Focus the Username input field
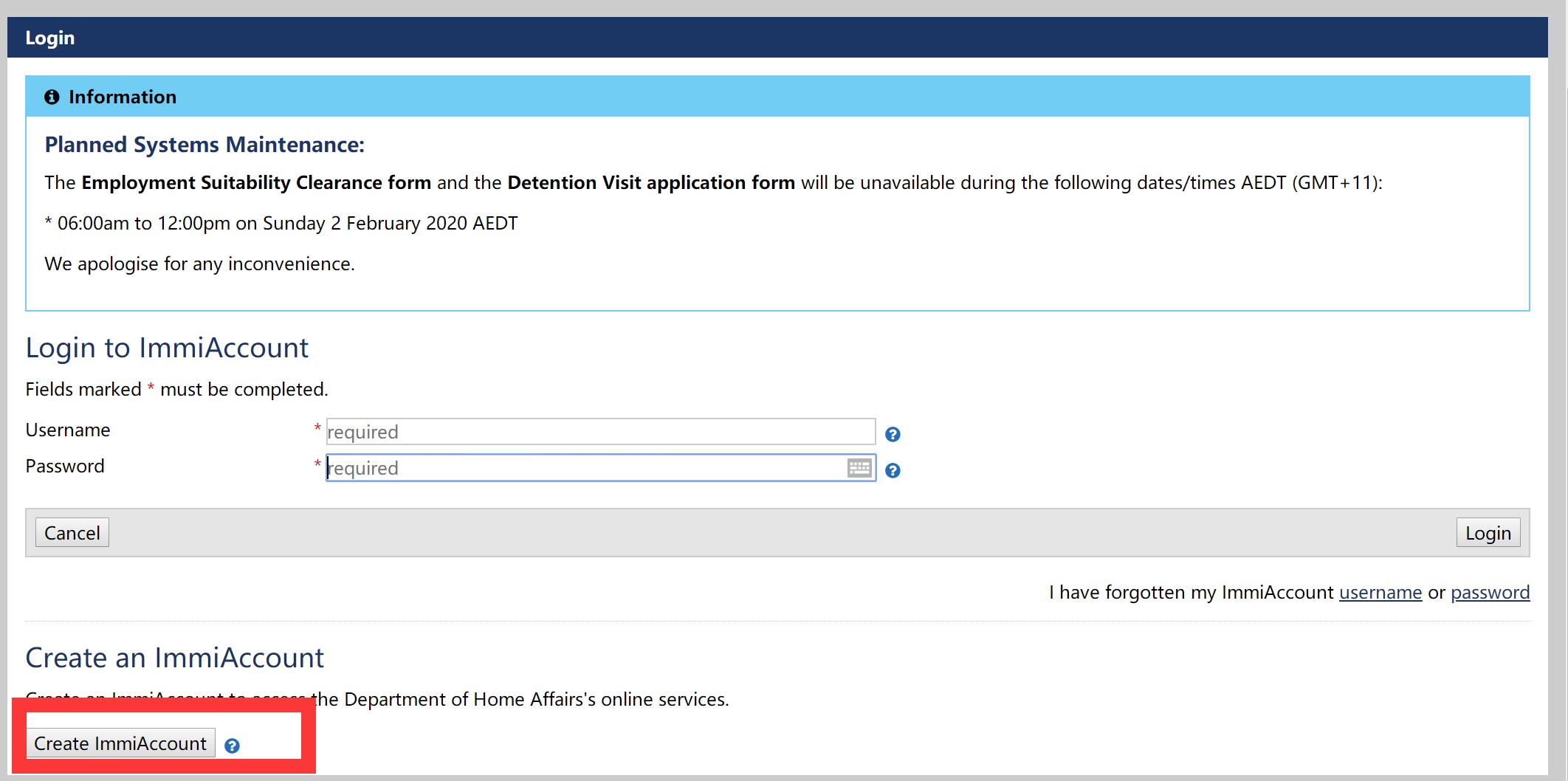 tap(599, 432)
